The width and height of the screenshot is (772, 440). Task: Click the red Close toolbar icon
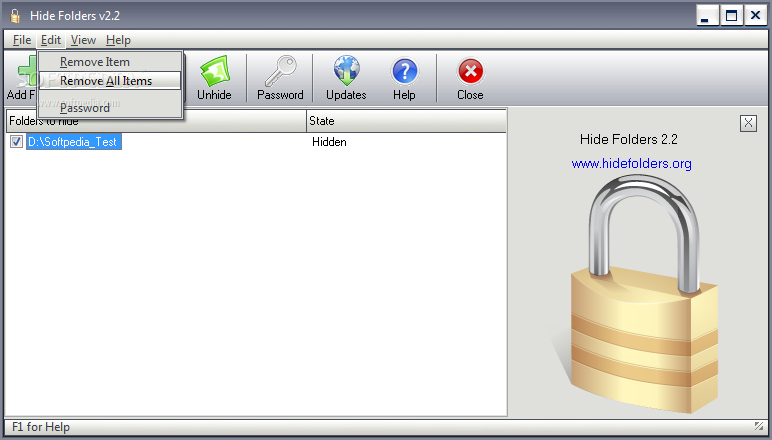(x=470, y=71)
